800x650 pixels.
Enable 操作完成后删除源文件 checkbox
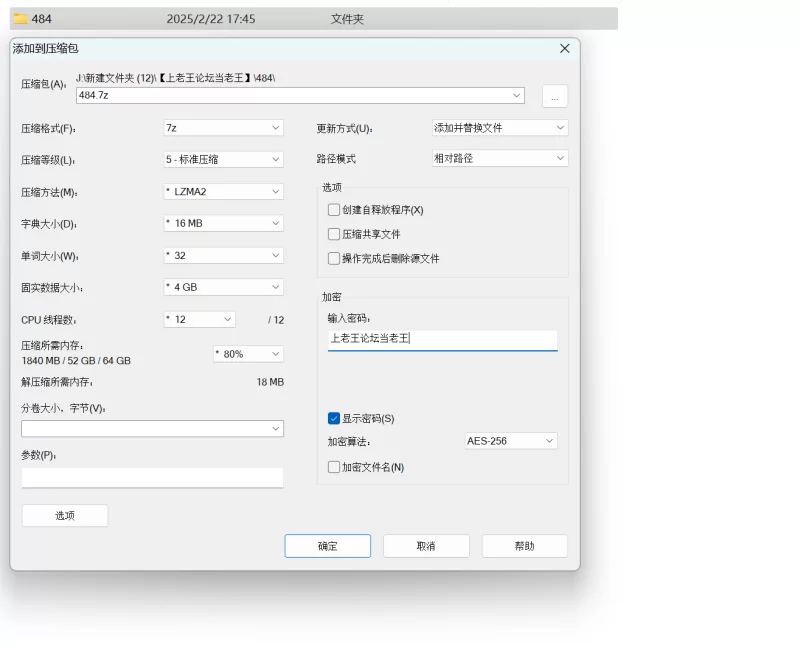pyautogui.click(x=334, y=259)
